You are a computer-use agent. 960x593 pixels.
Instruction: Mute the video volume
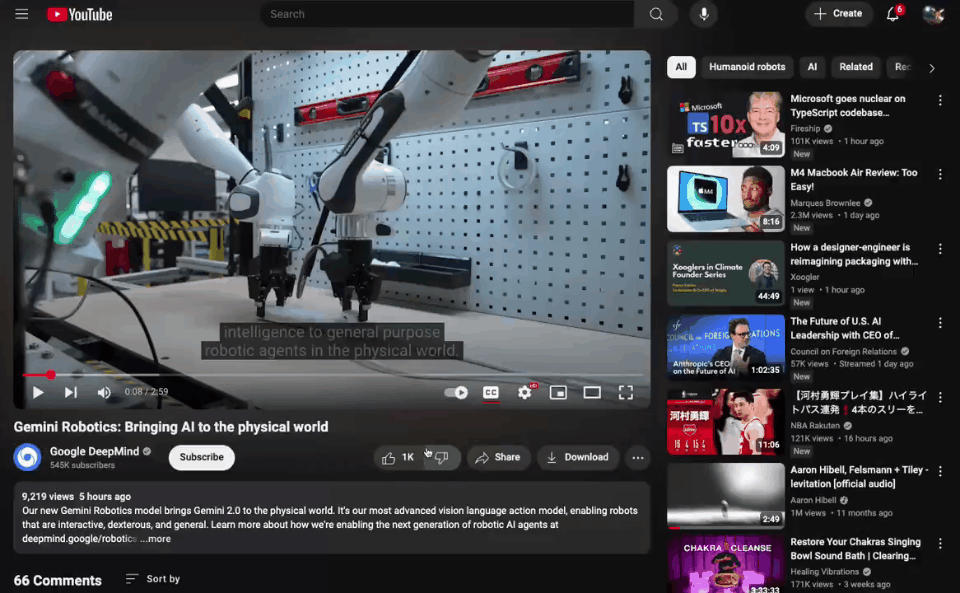[104, 392]
